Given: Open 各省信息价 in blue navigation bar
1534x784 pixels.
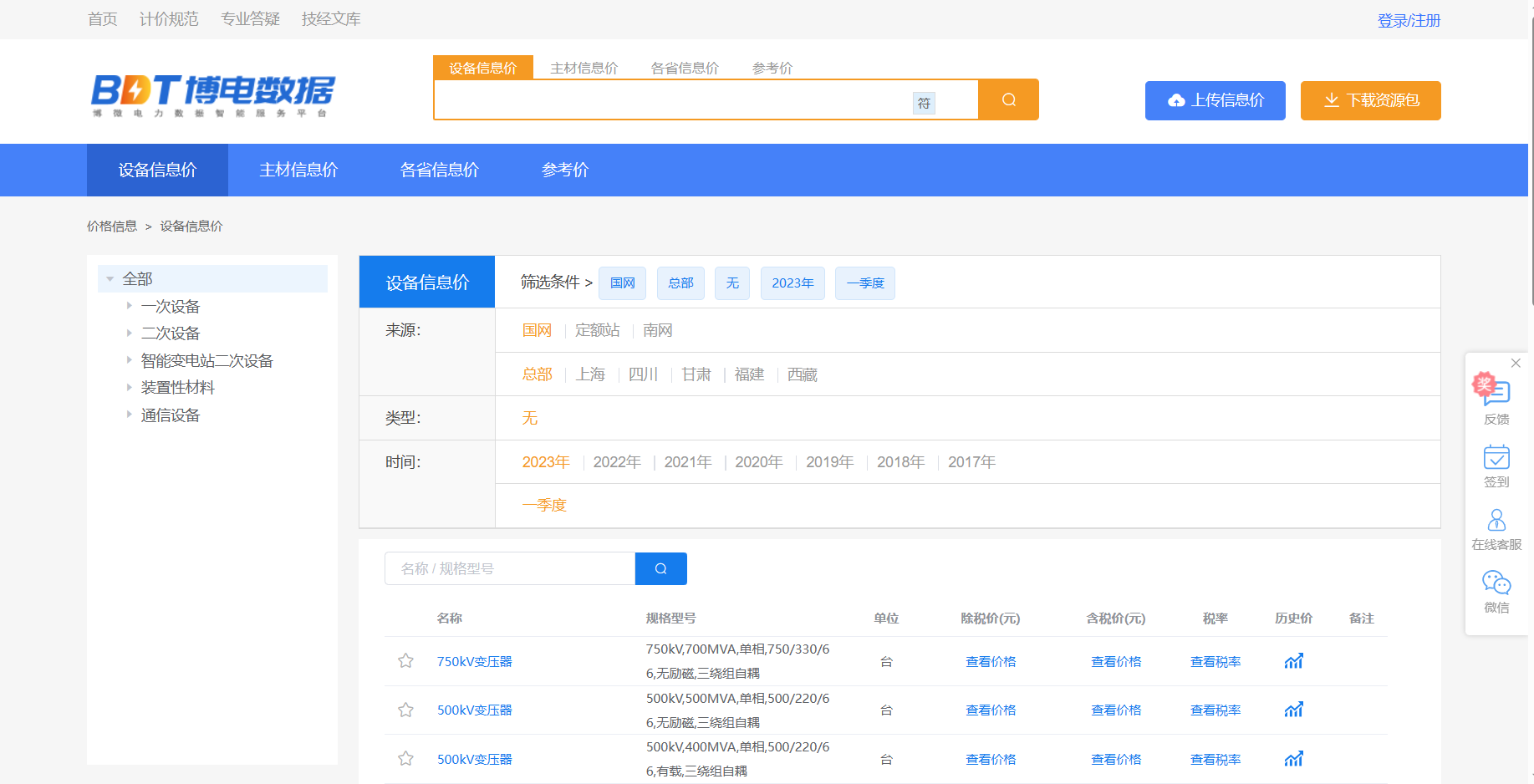Looking at the screenshot, I should coord(440,170).
